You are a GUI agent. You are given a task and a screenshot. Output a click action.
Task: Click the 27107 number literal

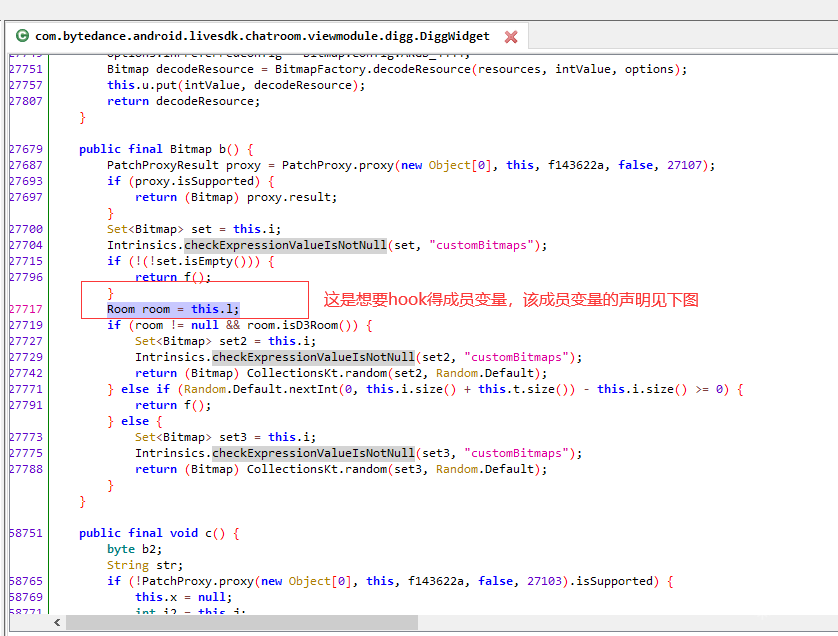click(x=684, y=166)
